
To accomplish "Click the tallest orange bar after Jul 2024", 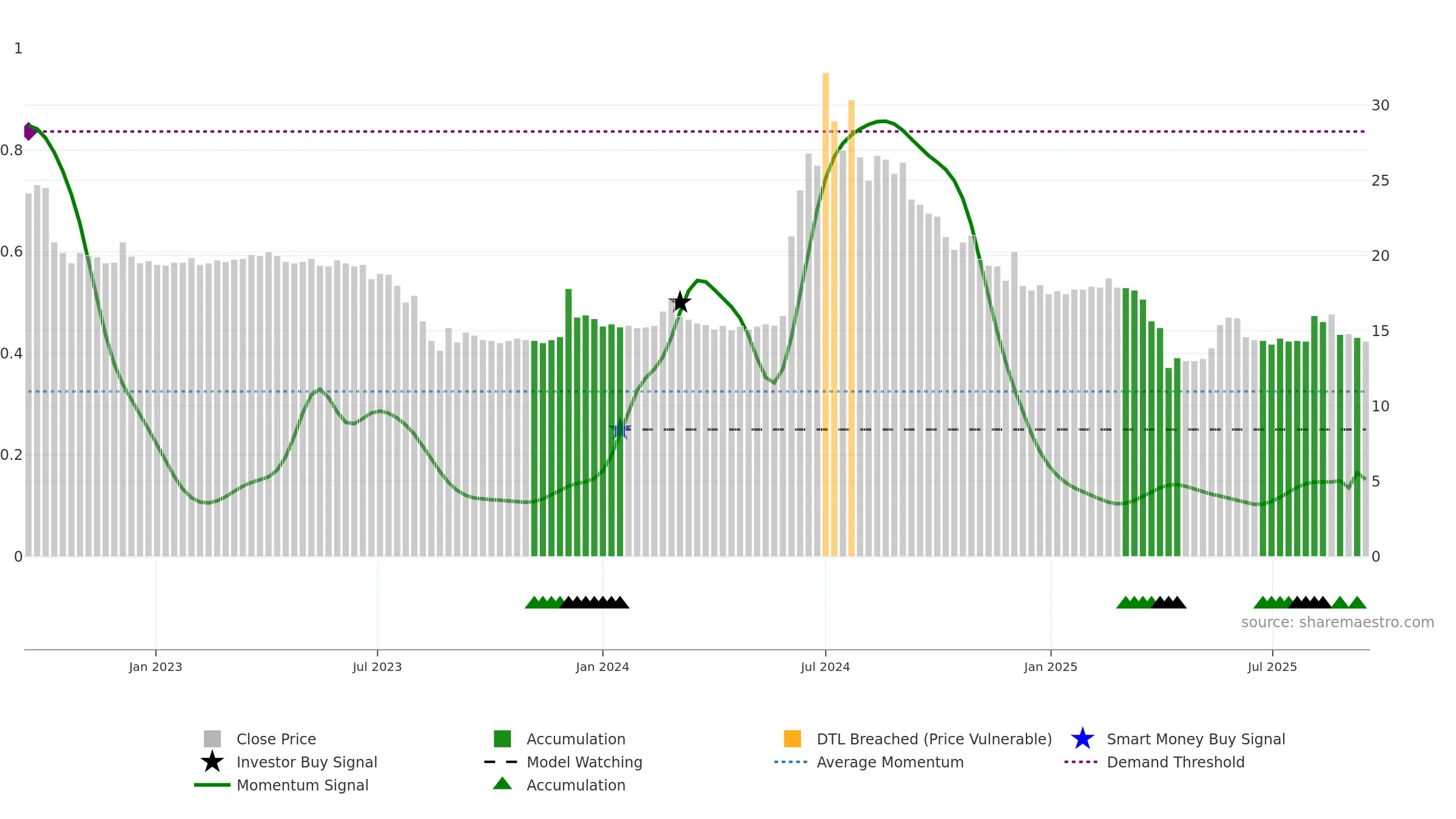I will [x=826, y=314].
